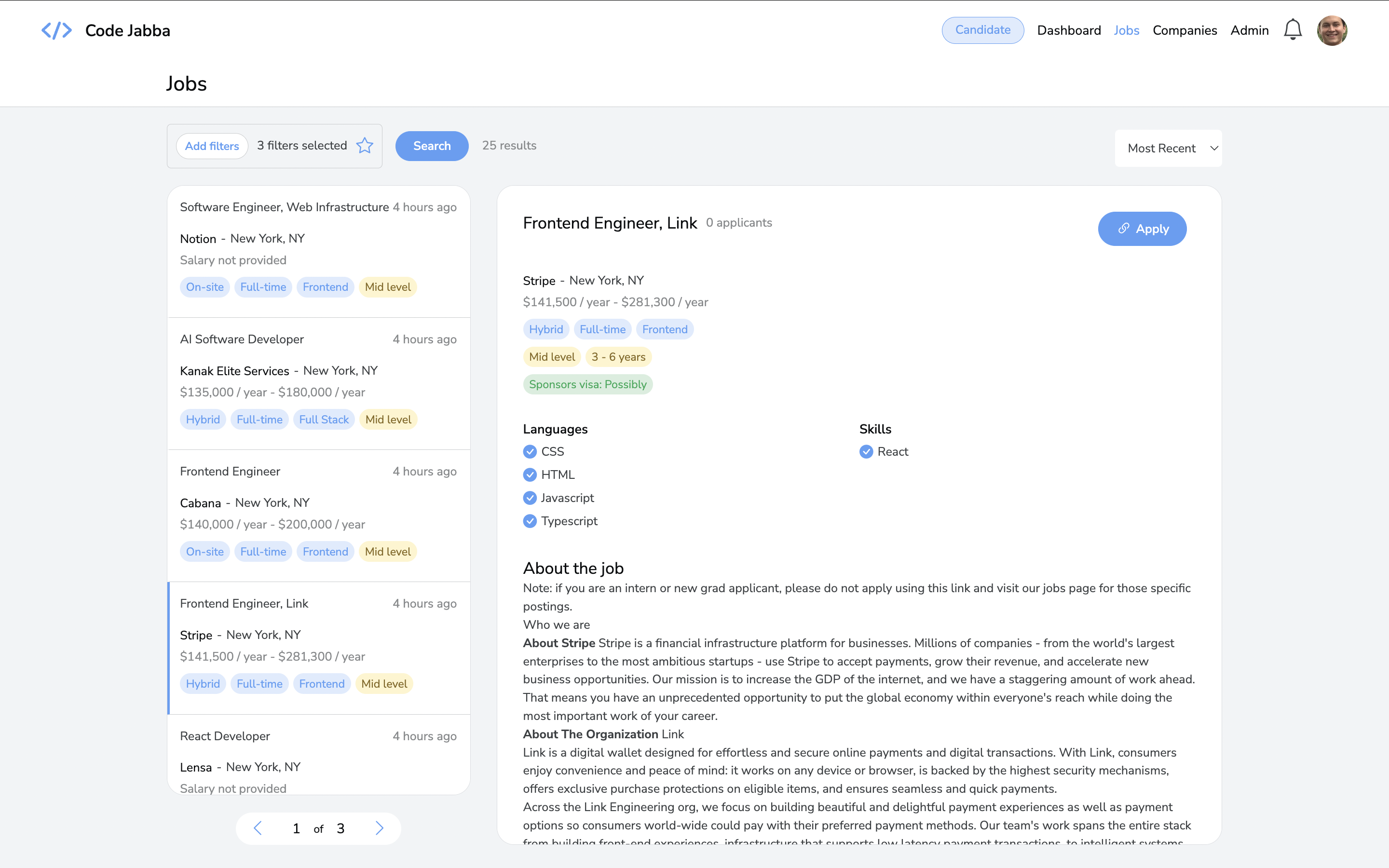Click the user profile avatar
This screenshot has width=1389, height=868.
[1332, 30]
